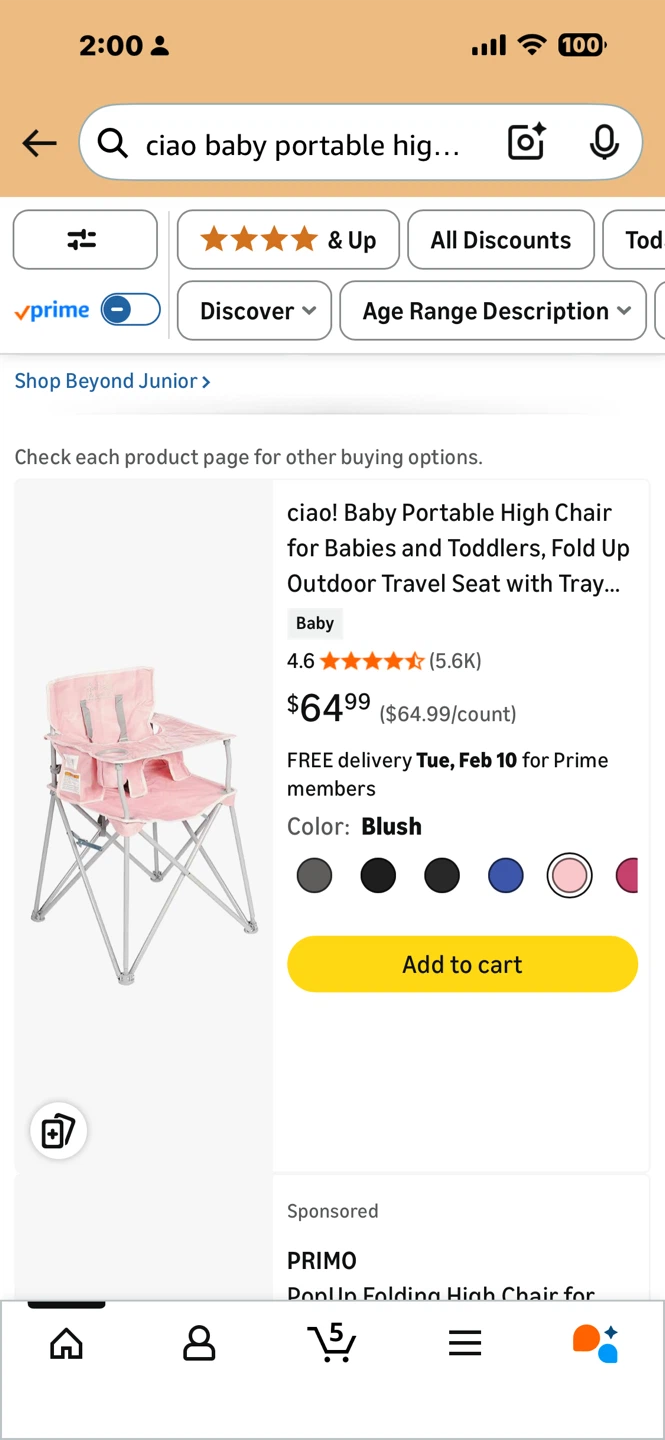Add the high chair to cart
This screenshot has width=665, height=1440.
pyautogui.click(x=461, y=964)
